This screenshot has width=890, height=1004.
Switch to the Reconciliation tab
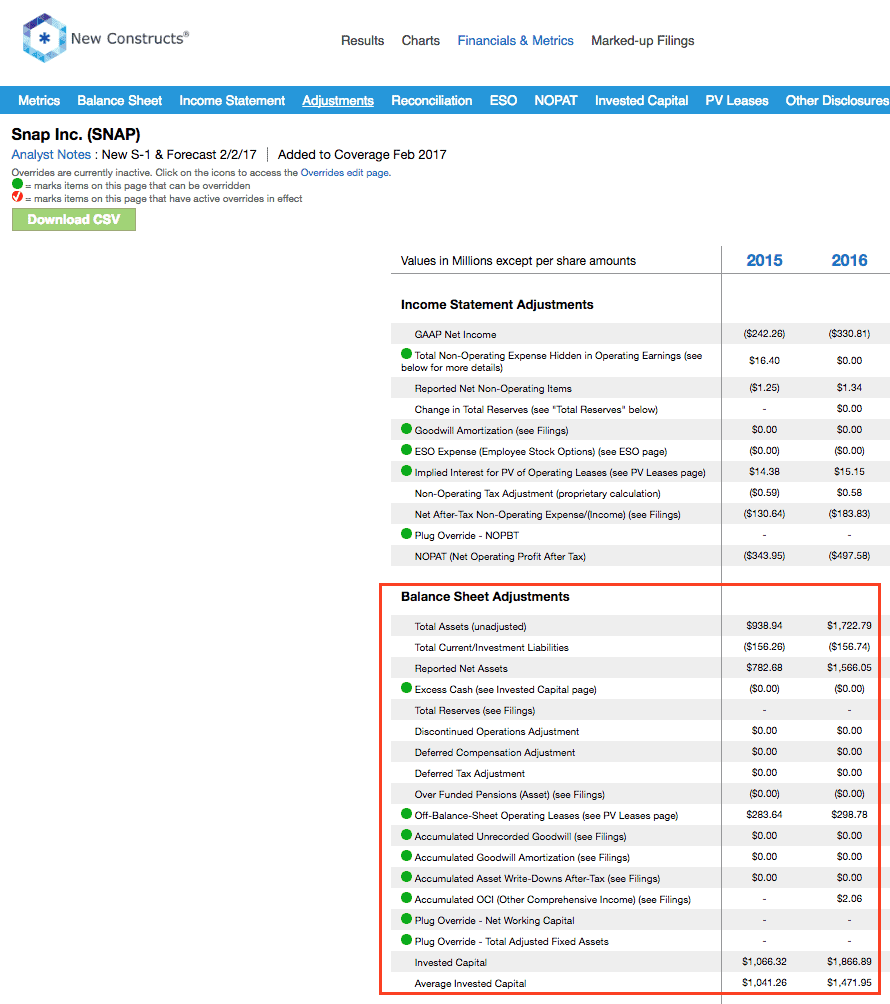pyautogui.click(x=432, y=101)
